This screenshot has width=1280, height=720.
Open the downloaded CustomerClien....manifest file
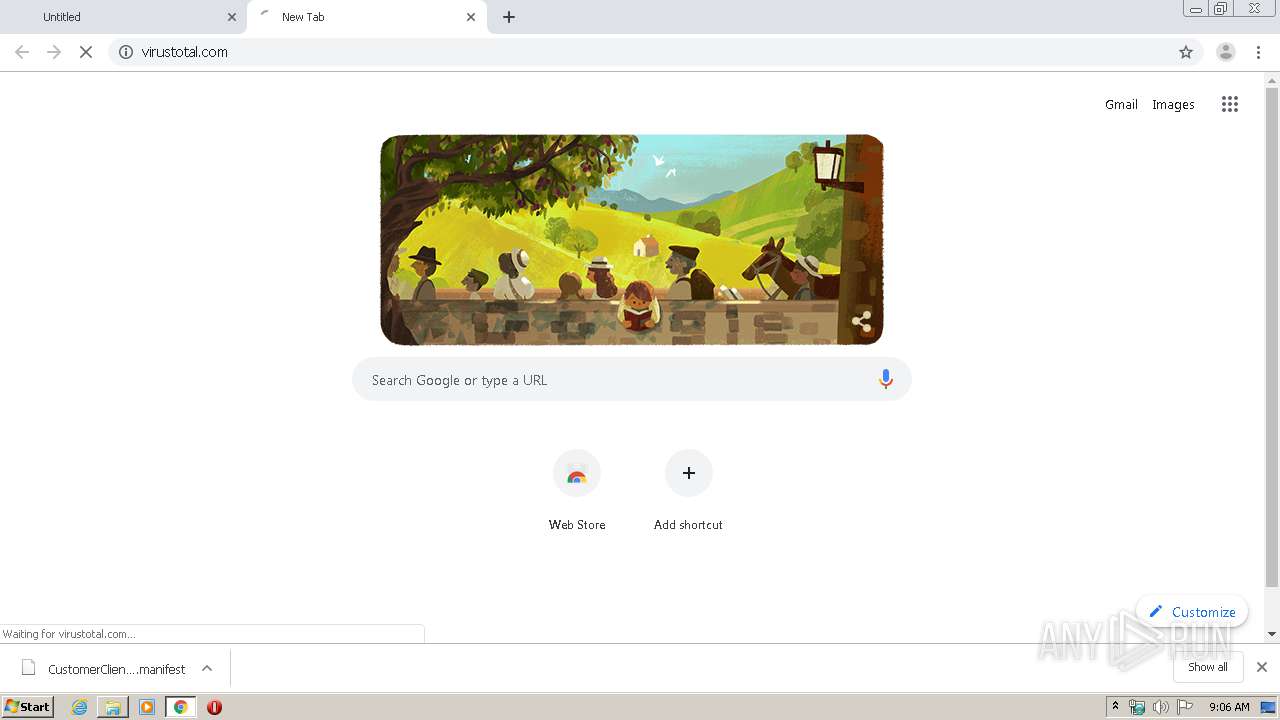105,669
